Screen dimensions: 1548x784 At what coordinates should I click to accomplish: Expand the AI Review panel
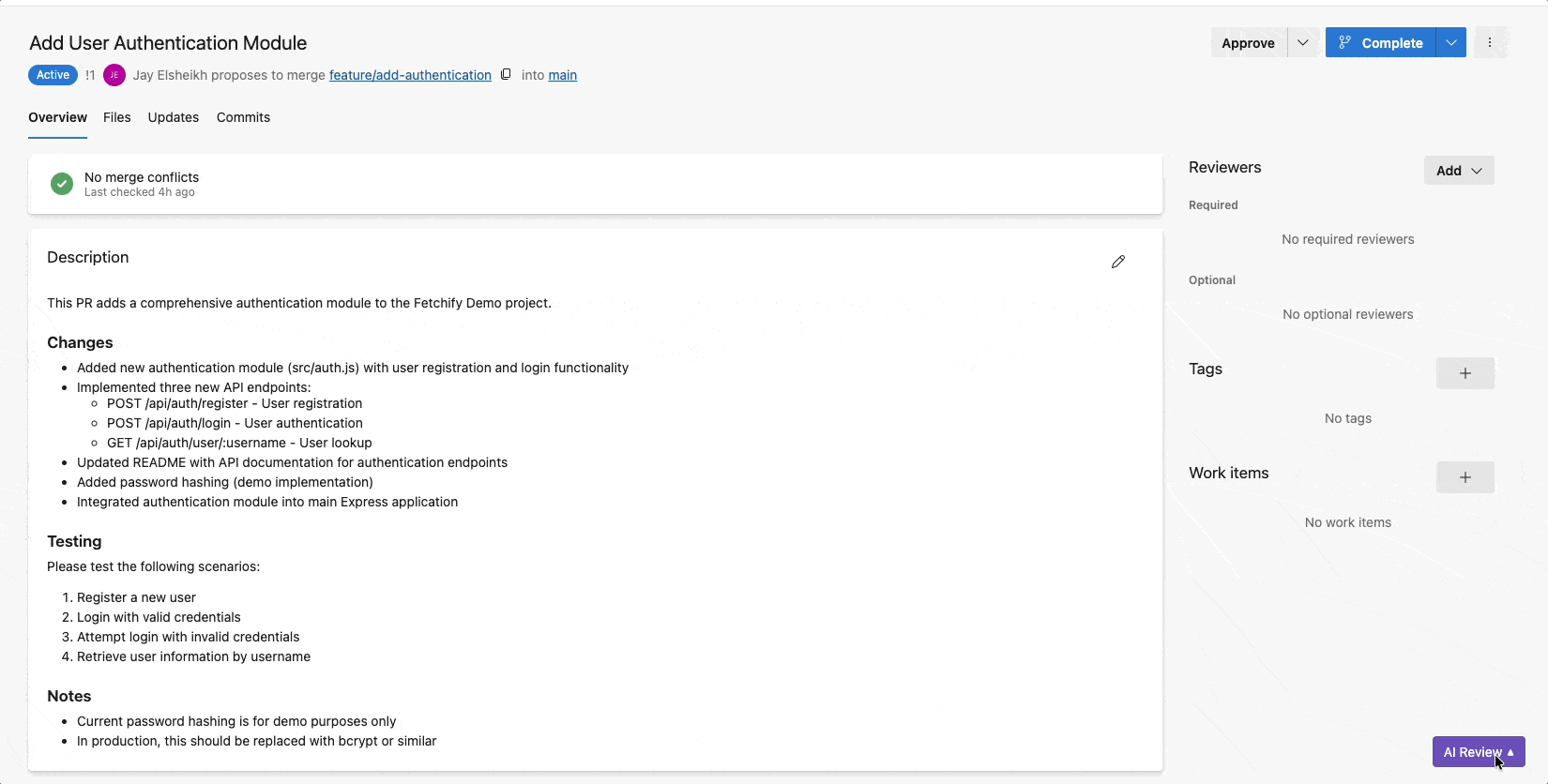(1478, 752)
